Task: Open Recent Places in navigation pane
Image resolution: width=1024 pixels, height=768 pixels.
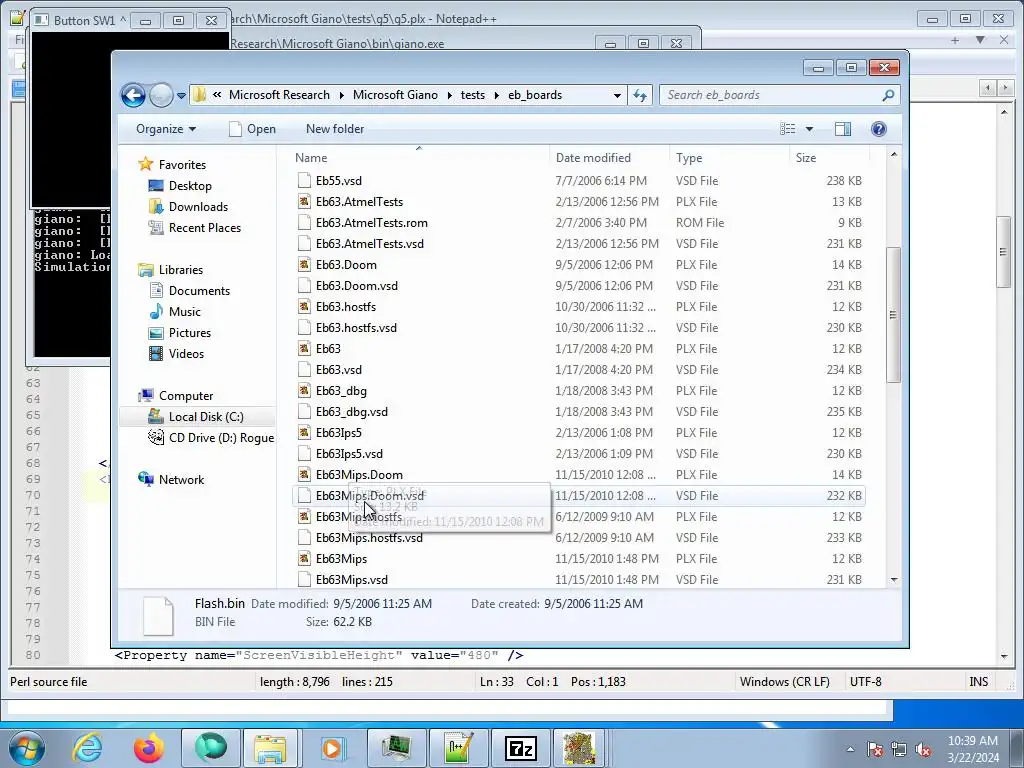Action: 204,227
